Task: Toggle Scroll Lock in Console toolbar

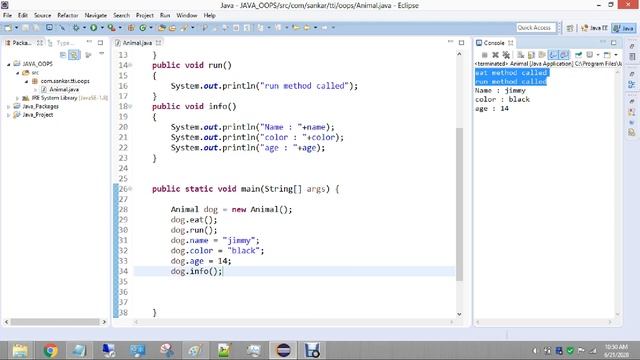Action: click(531, 55)
